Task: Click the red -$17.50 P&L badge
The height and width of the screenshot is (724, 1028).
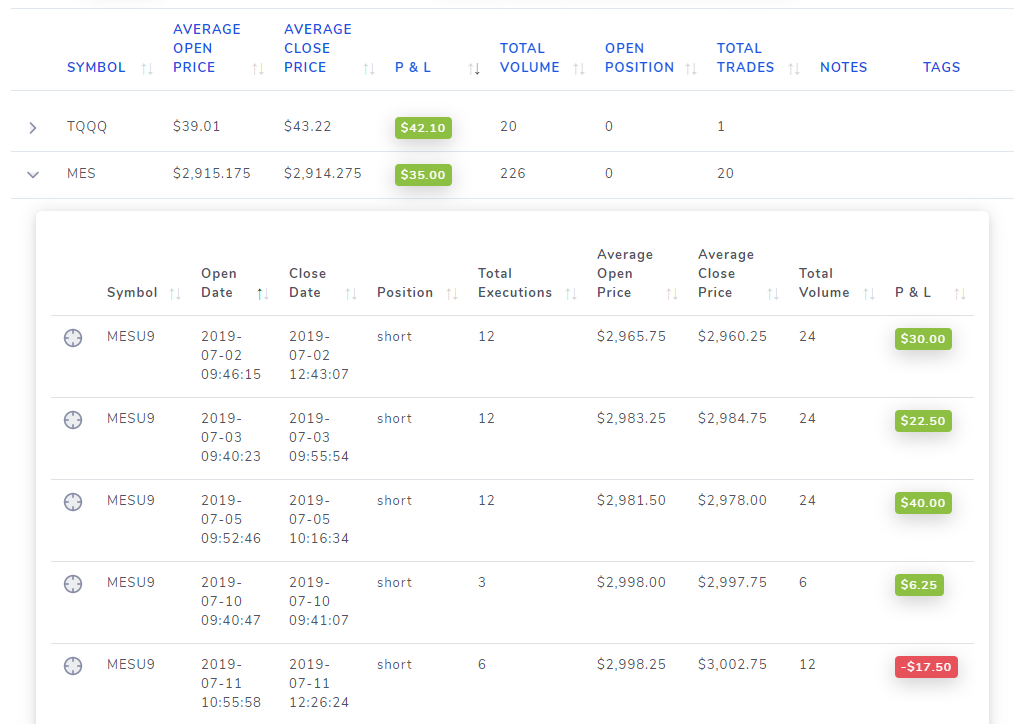Action: click(926, 667)
